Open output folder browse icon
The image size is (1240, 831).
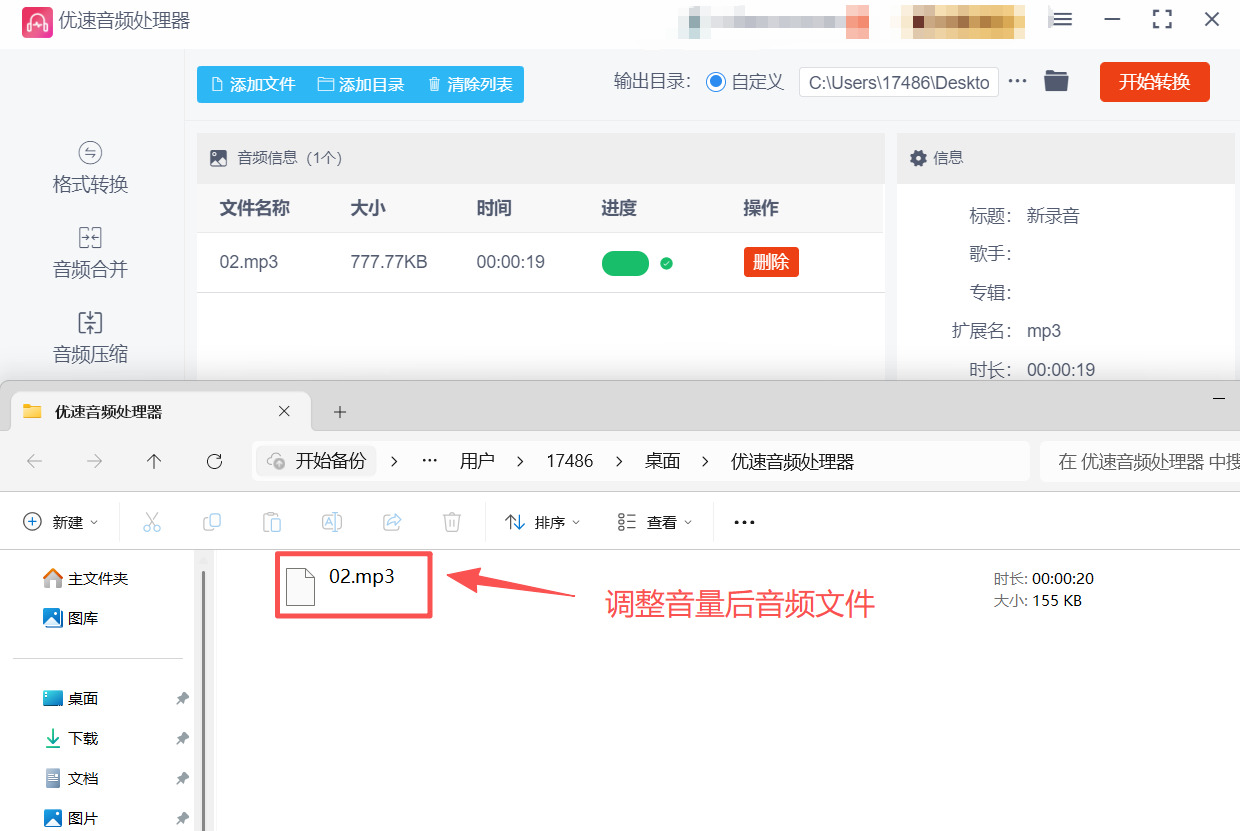1056,82
